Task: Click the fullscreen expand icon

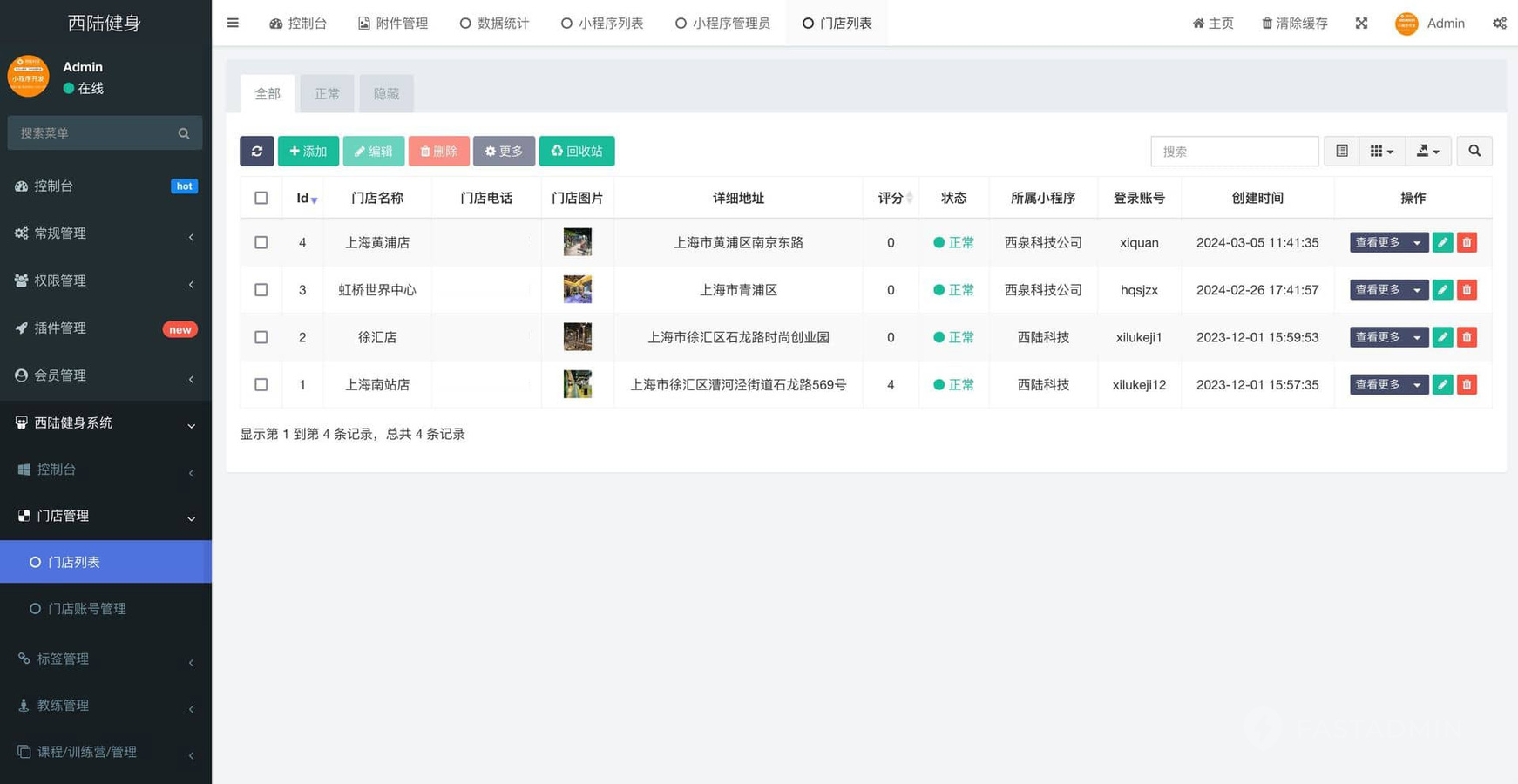Action: pos(1361,24)
